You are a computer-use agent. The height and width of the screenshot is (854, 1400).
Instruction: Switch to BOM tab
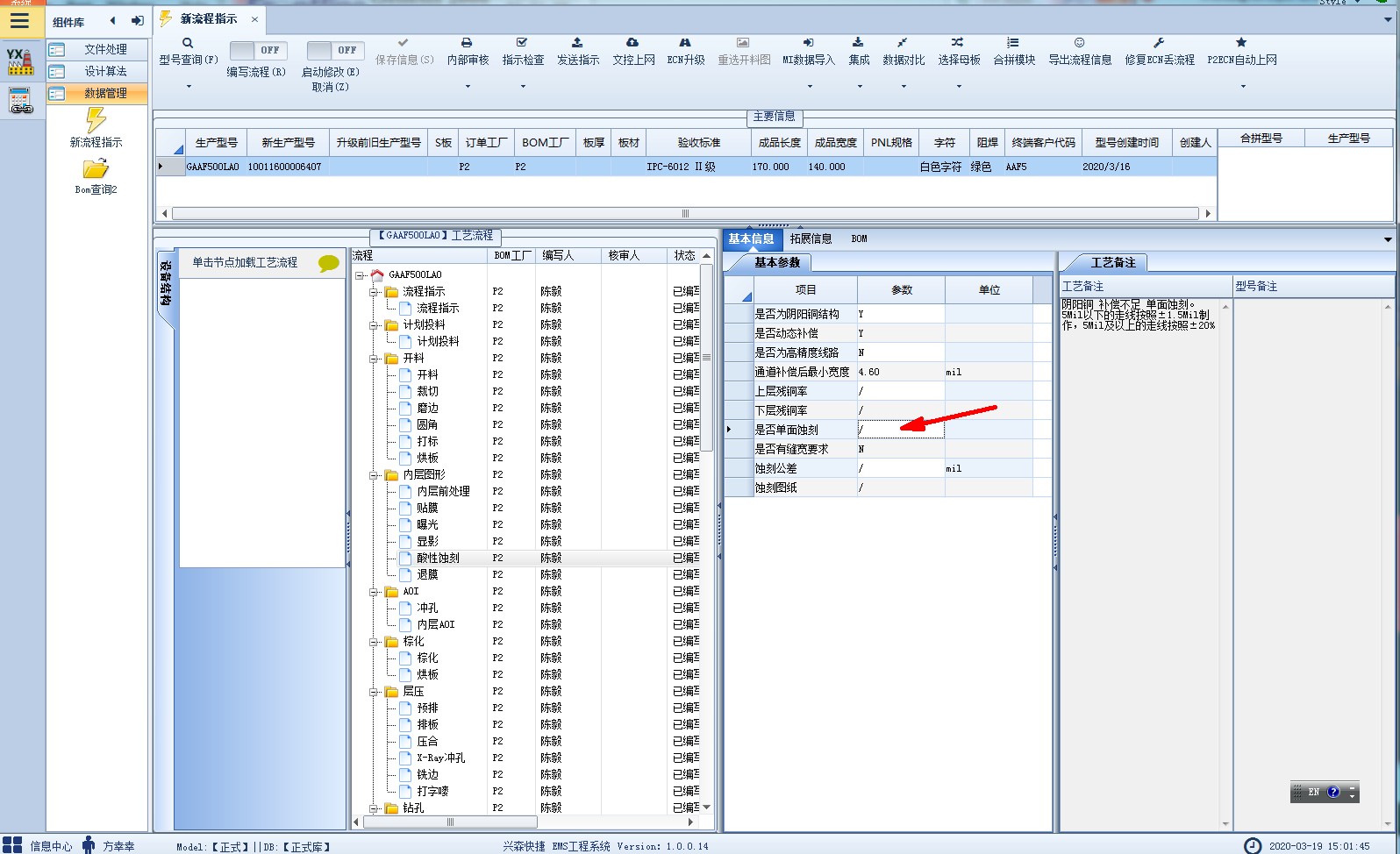click(x=859, y=238)
